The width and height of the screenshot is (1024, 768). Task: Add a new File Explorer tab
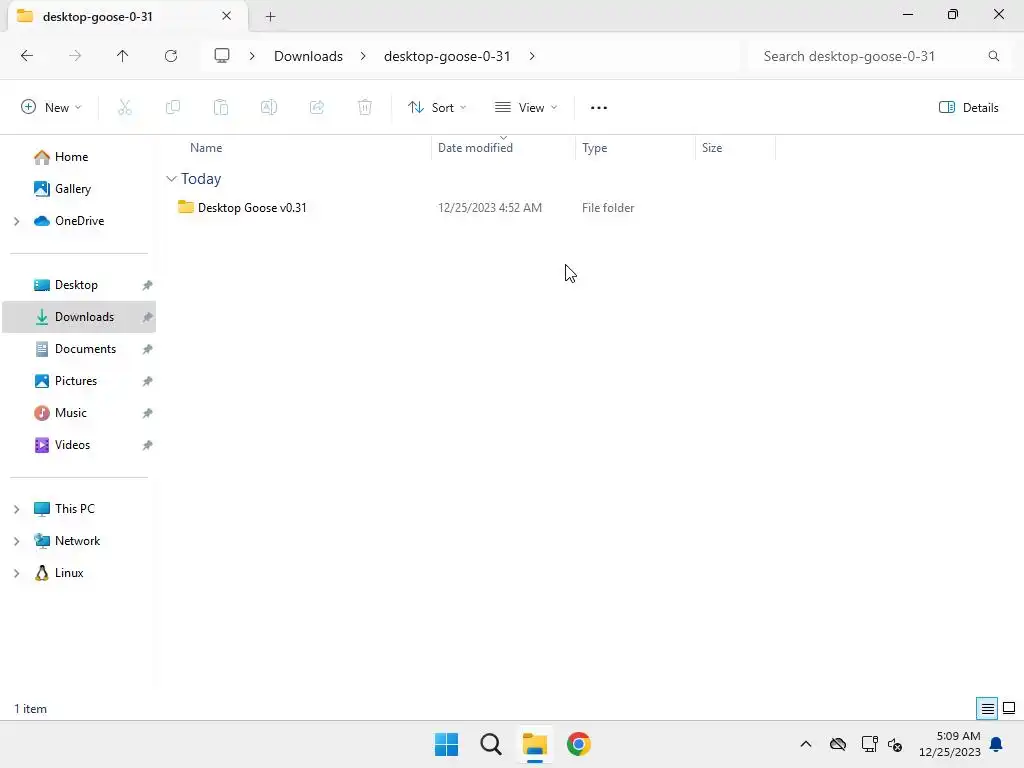270,16
